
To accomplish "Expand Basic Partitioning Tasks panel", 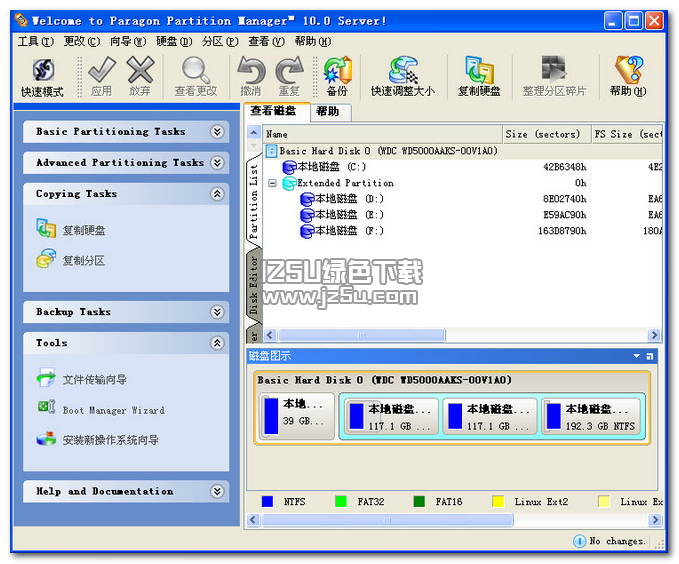I will point(217,132).
